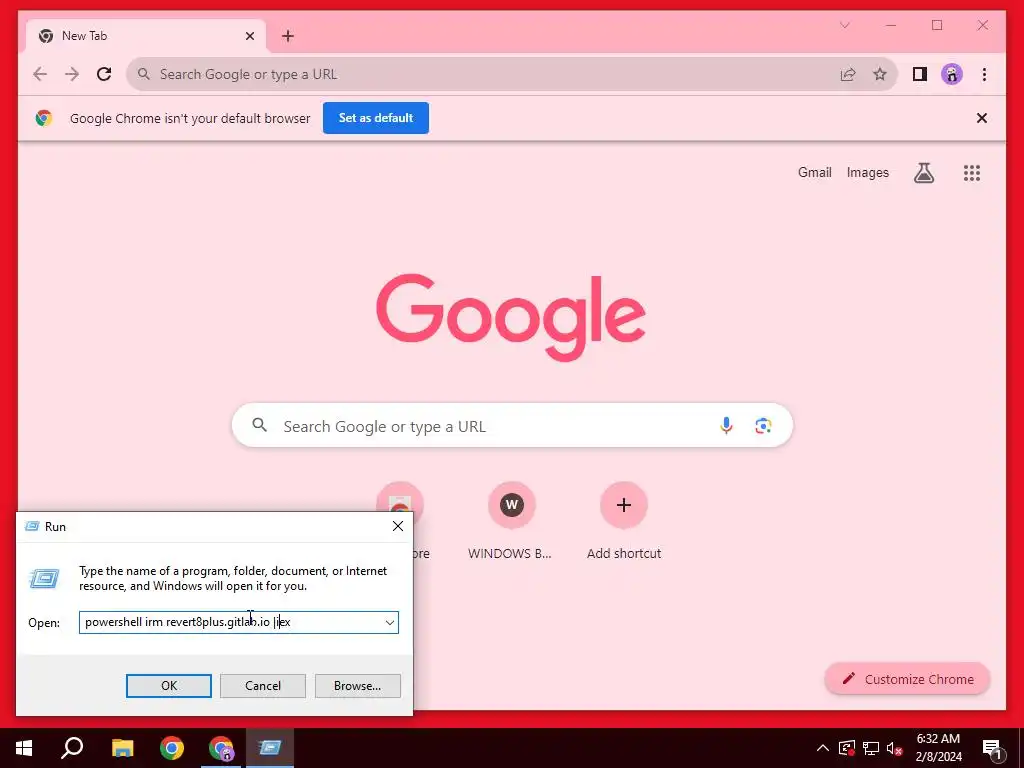Viewport: 1024px width, 768px height.
Task: Click OK in the Run dialog
Action: pos(168,686)
